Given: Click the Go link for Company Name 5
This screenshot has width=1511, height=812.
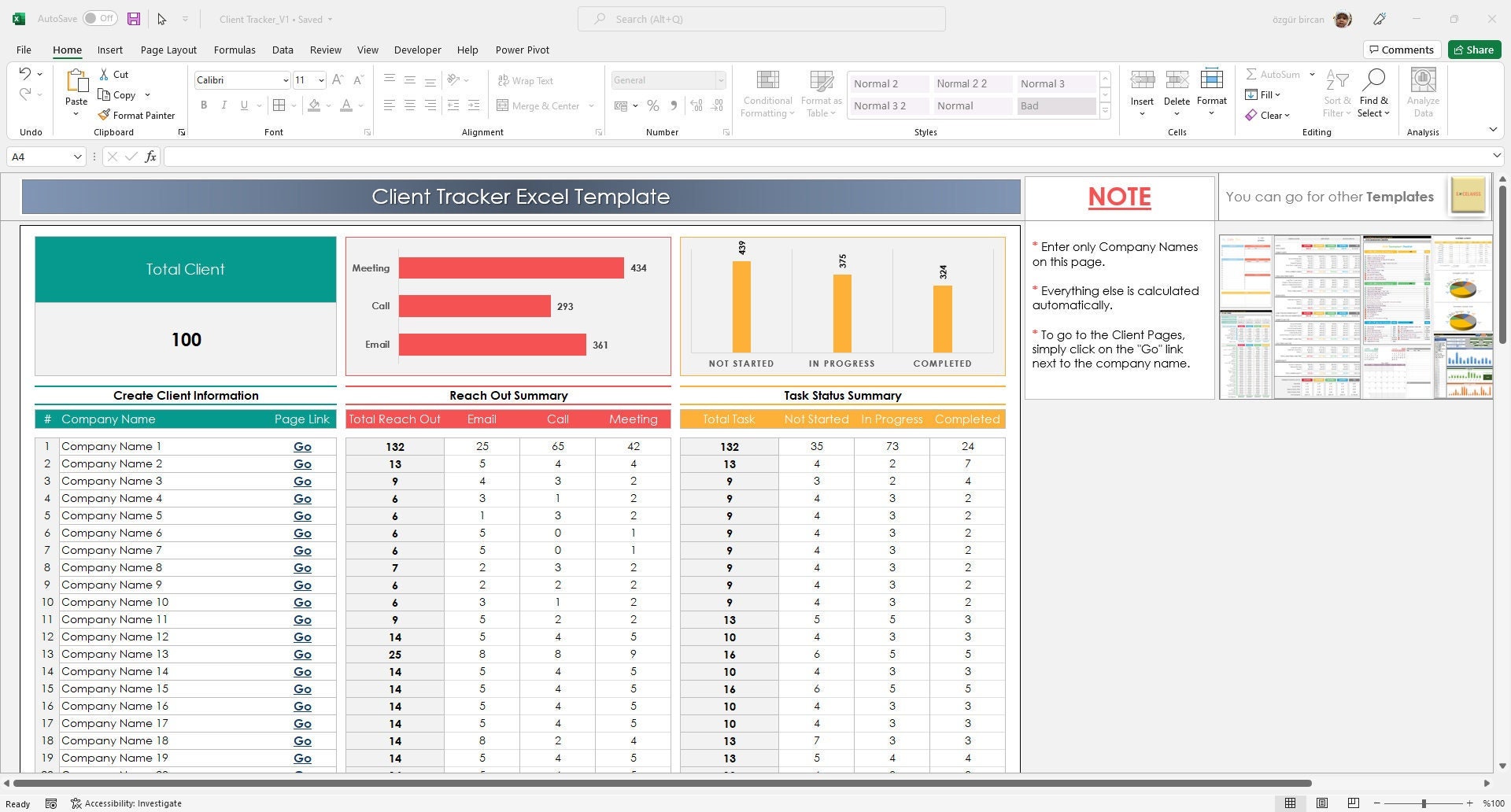Looking at the screenshot, I should [302, 516].
